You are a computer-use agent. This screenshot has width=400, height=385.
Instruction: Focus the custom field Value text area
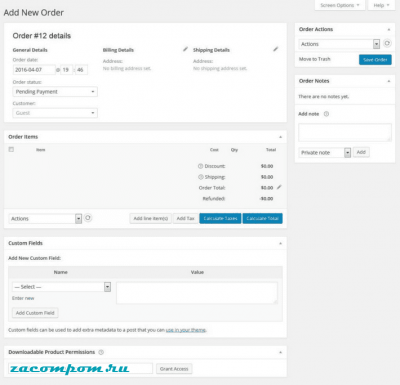point(197,293)
